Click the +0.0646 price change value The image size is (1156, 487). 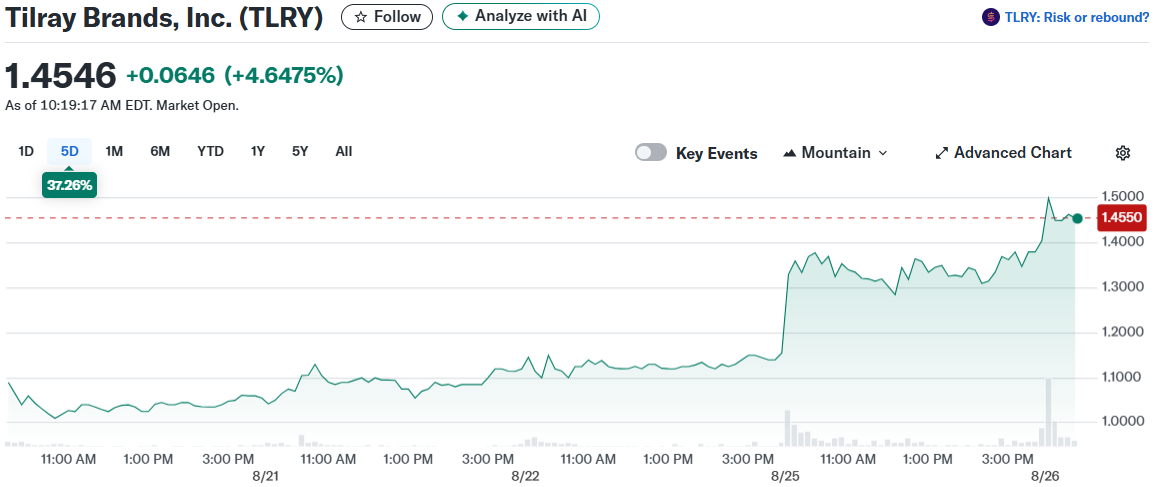(x=170, y=75)
